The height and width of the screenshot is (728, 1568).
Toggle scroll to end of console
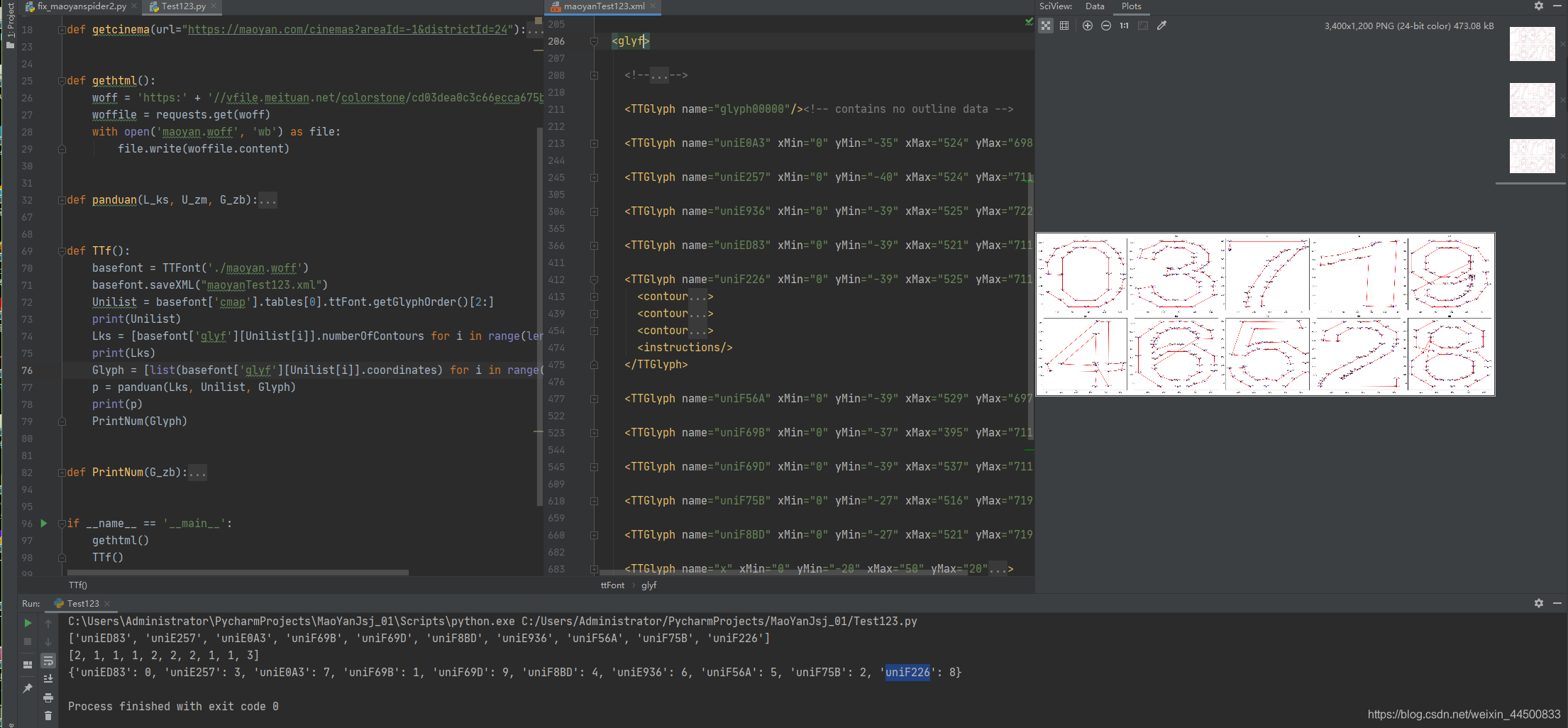pos(48,679)
